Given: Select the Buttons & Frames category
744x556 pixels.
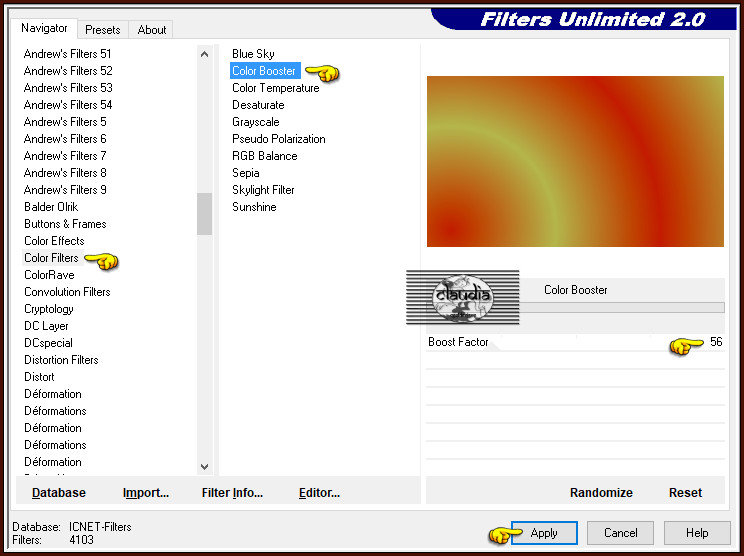Looking at the screenshot, I should (65, 224).
